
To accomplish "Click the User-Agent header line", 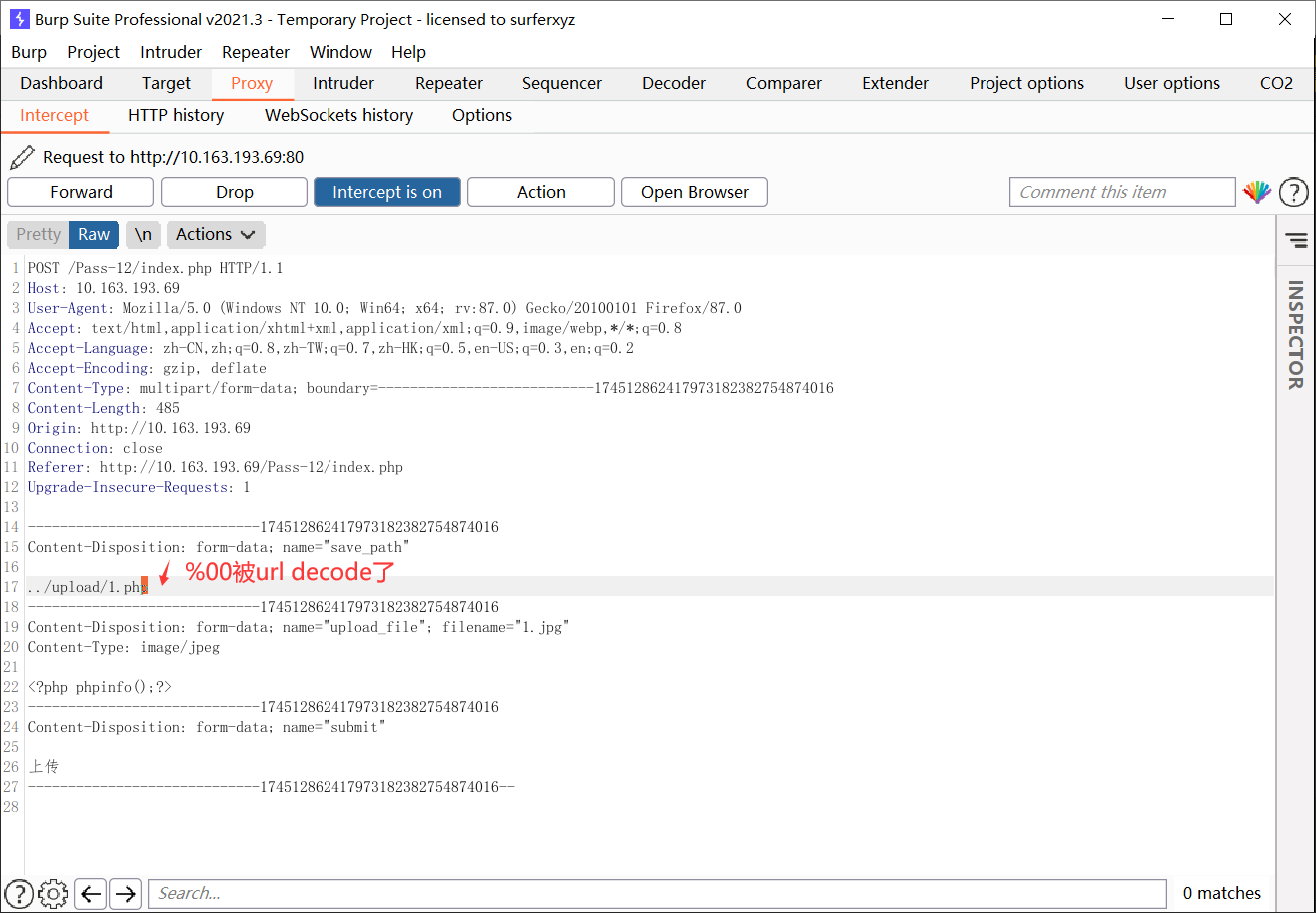I will pos(384,308).
